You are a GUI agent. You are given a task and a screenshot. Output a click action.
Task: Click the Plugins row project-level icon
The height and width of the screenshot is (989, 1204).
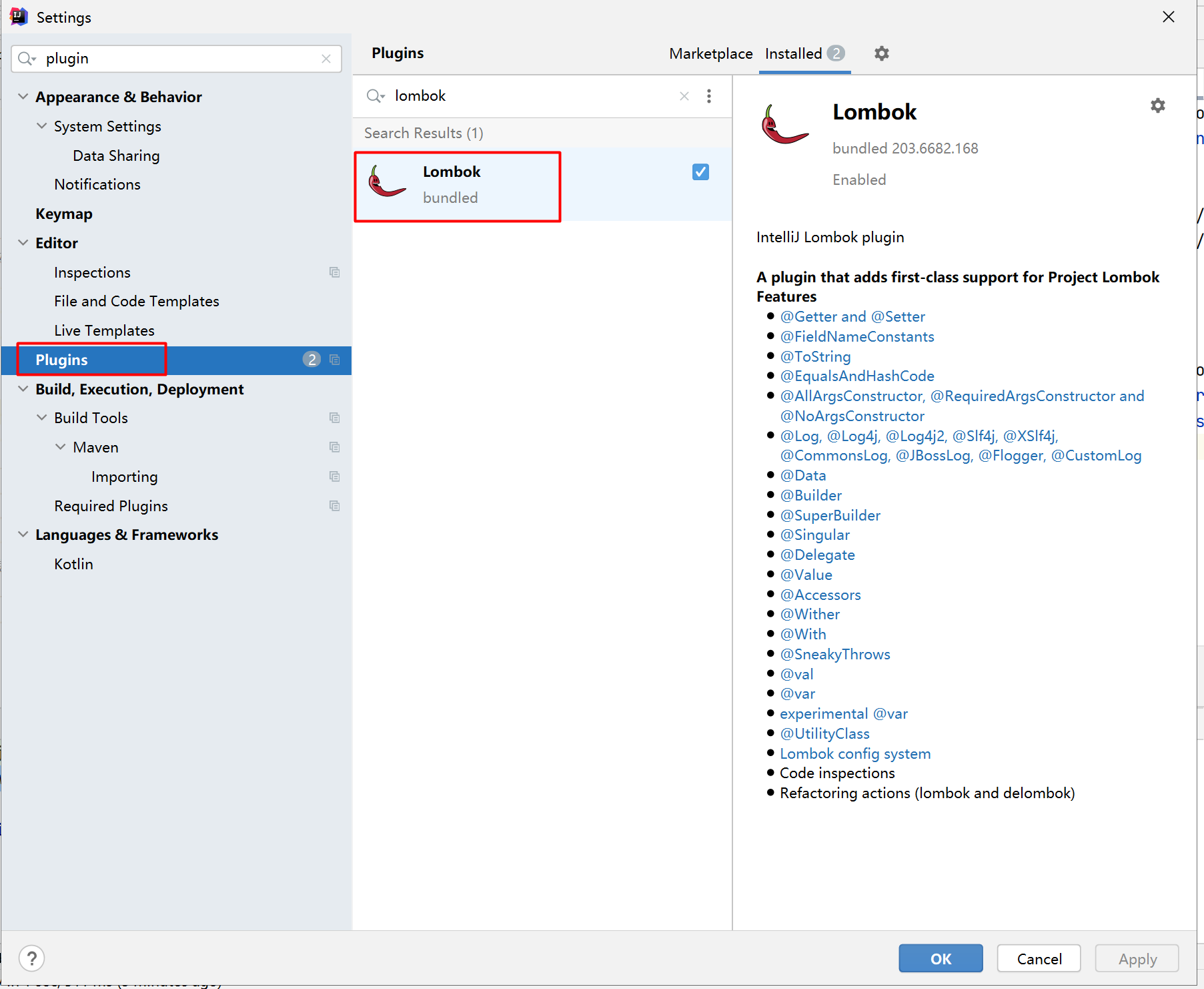click(x=335, y=360)
